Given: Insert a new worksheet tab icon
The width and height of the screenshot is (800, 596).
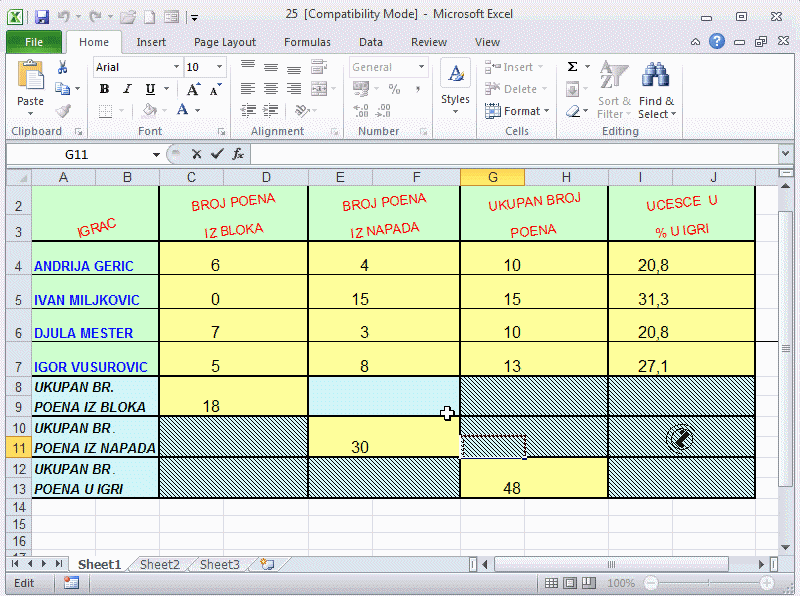Looking at the screenshot, I should click(x=267, y=564).
